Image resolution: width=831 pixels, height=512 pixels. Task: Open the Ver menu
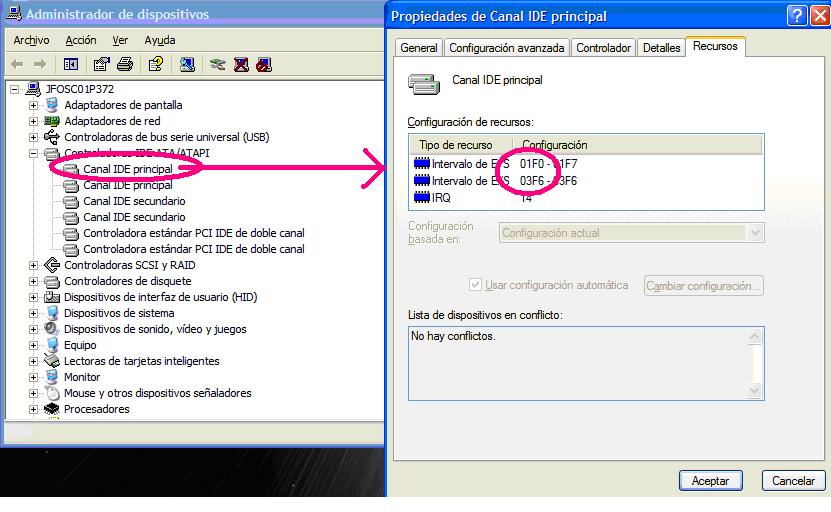click(120, 40)
